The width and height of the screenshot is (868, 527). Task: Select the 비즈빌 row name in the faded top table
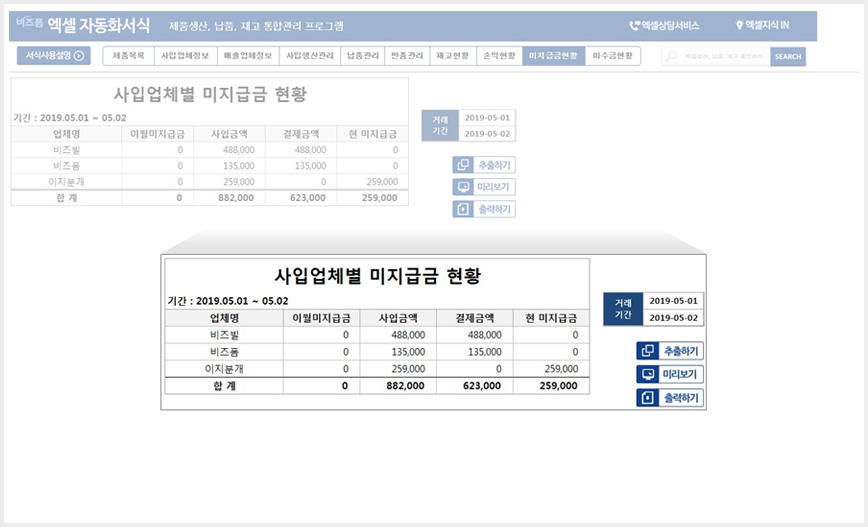pos(66,150)
